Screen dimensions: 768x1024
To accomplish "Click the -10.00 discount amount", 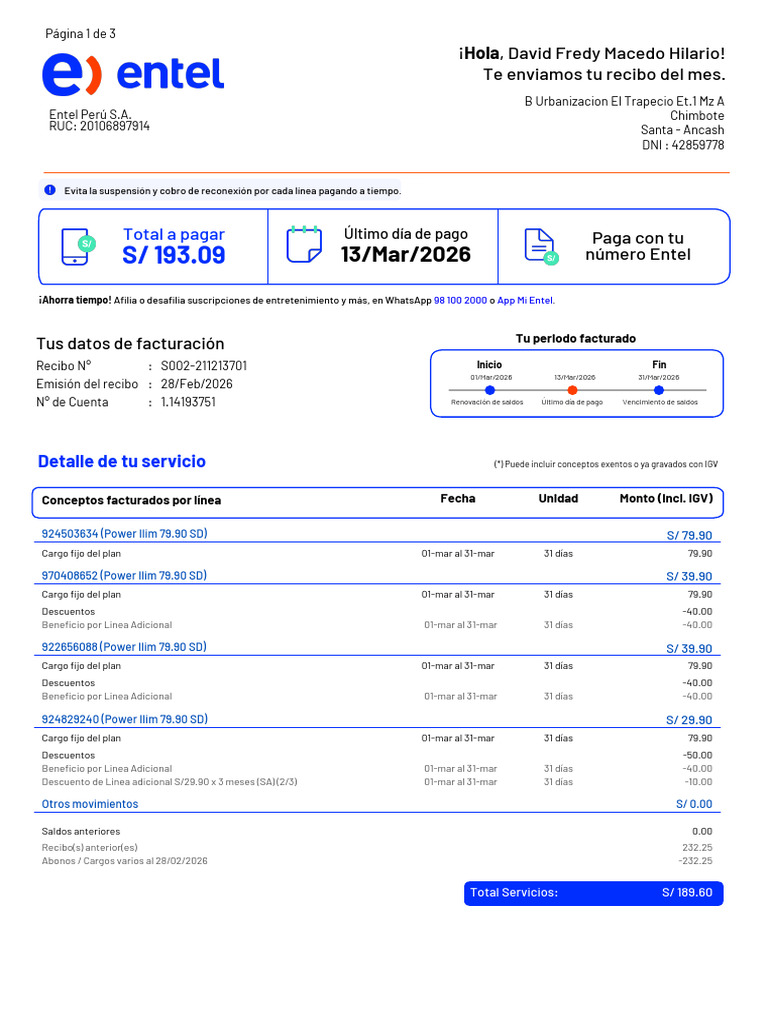I will pyautogui.click(x=698, y=782).
